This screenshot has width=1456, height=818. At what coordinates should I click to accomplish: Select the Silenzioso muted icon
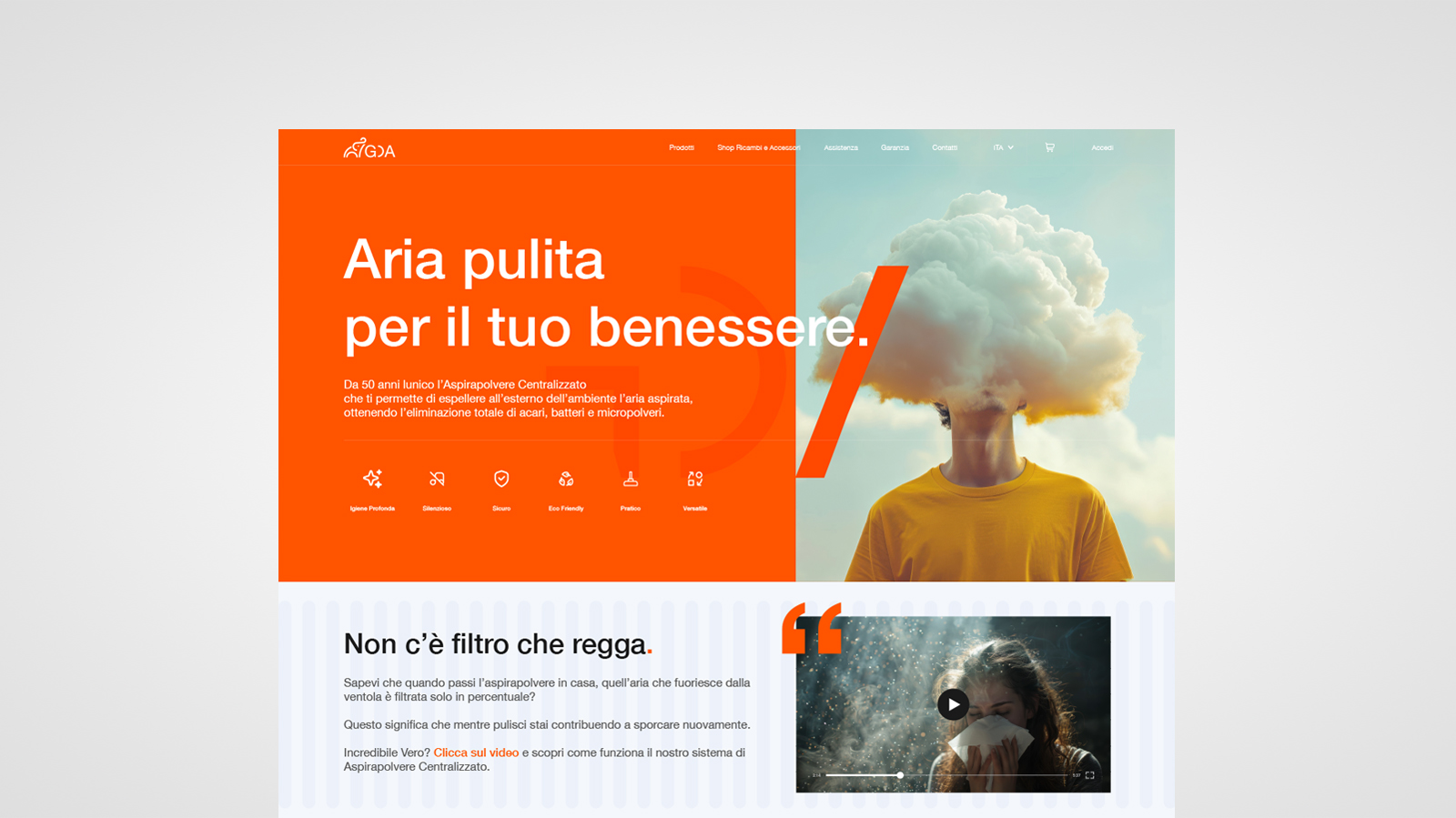[437, 479]
